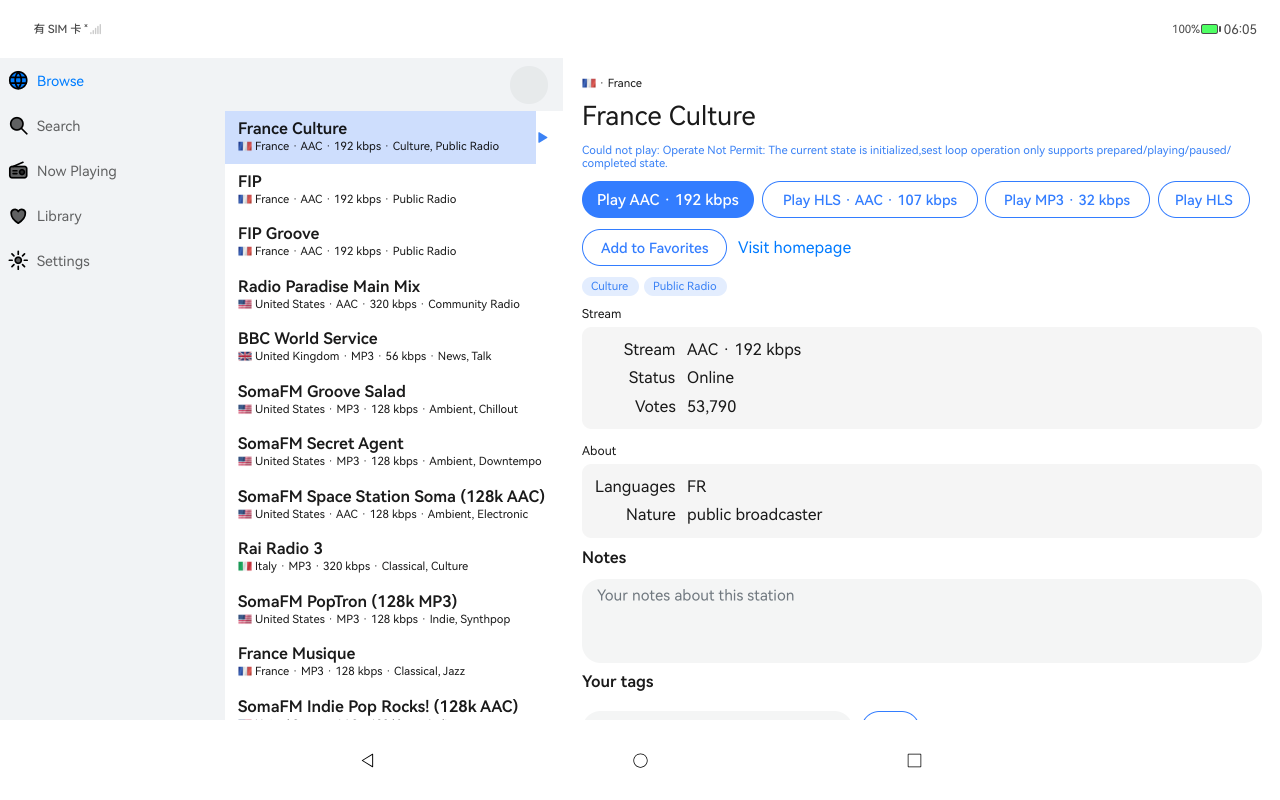
Task: Click the playback error message text
Action: 907,157
